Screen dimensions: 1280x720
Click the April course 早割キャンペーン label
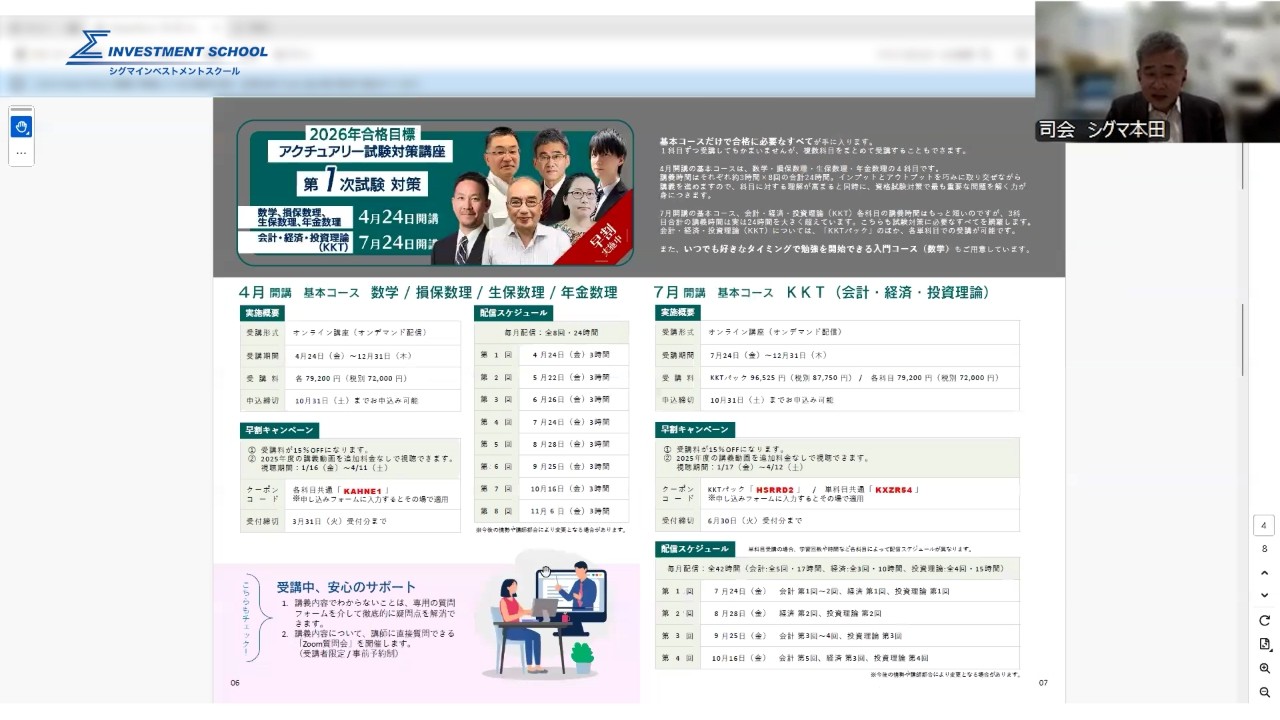pos(279,430)
